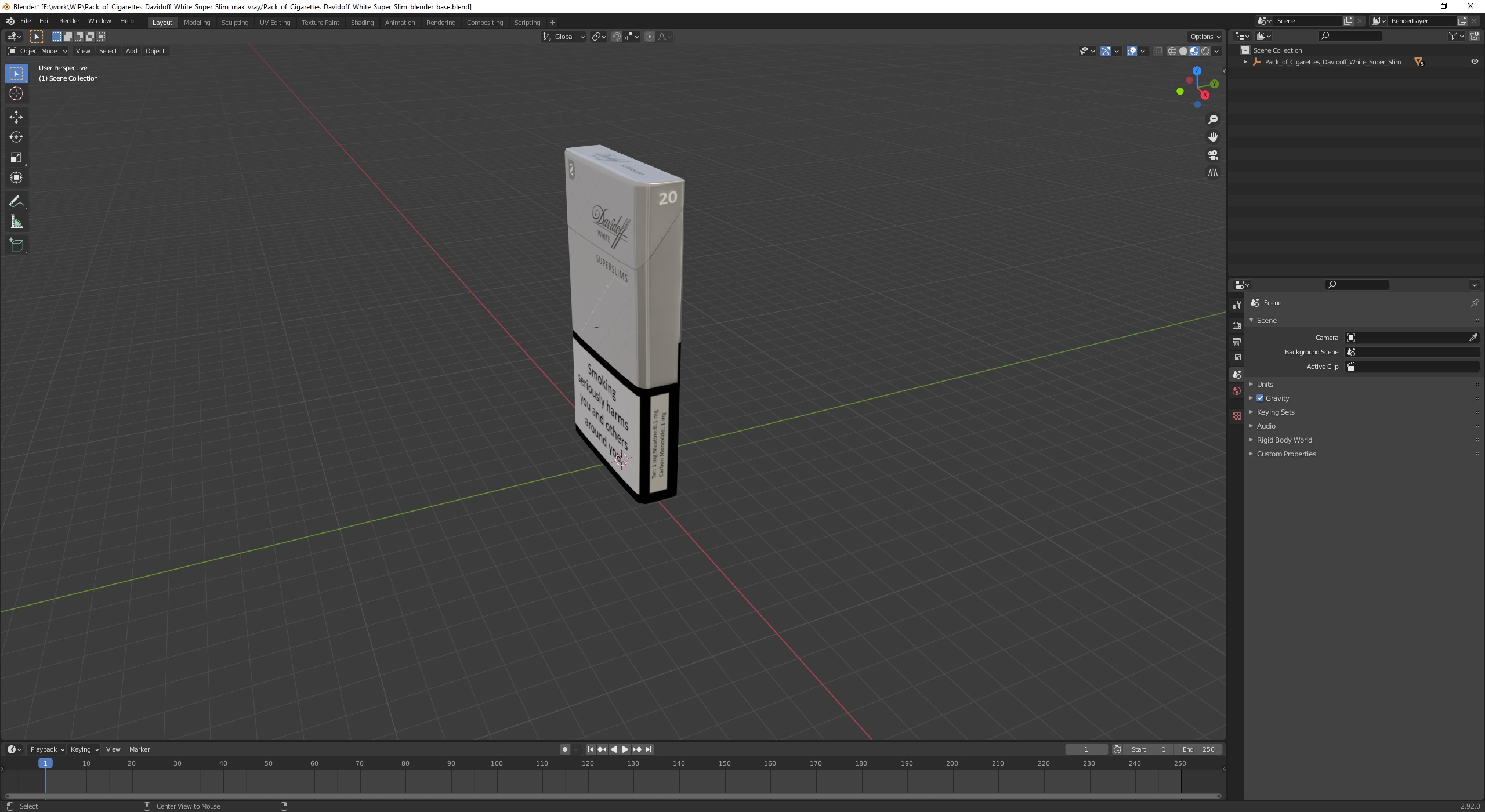Open the Global transform orientation dropdown
This screenshot has height=812, width=1485.
tap(563, 37)
